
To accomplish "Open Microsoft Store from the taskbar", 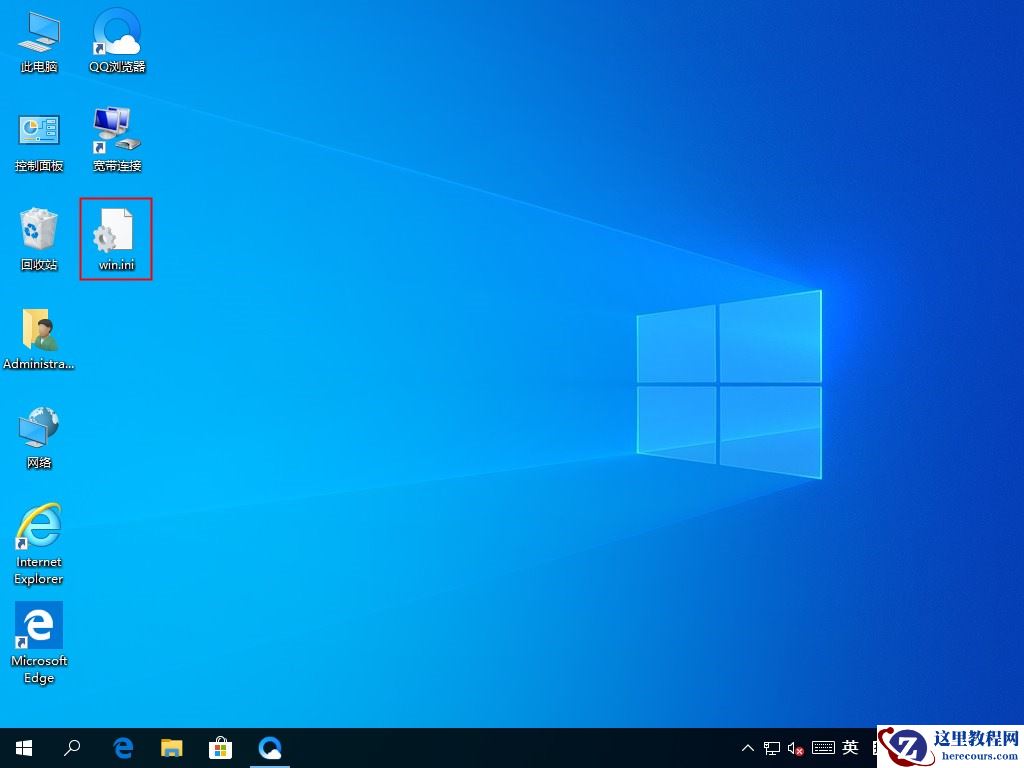I will pos(220,748).
